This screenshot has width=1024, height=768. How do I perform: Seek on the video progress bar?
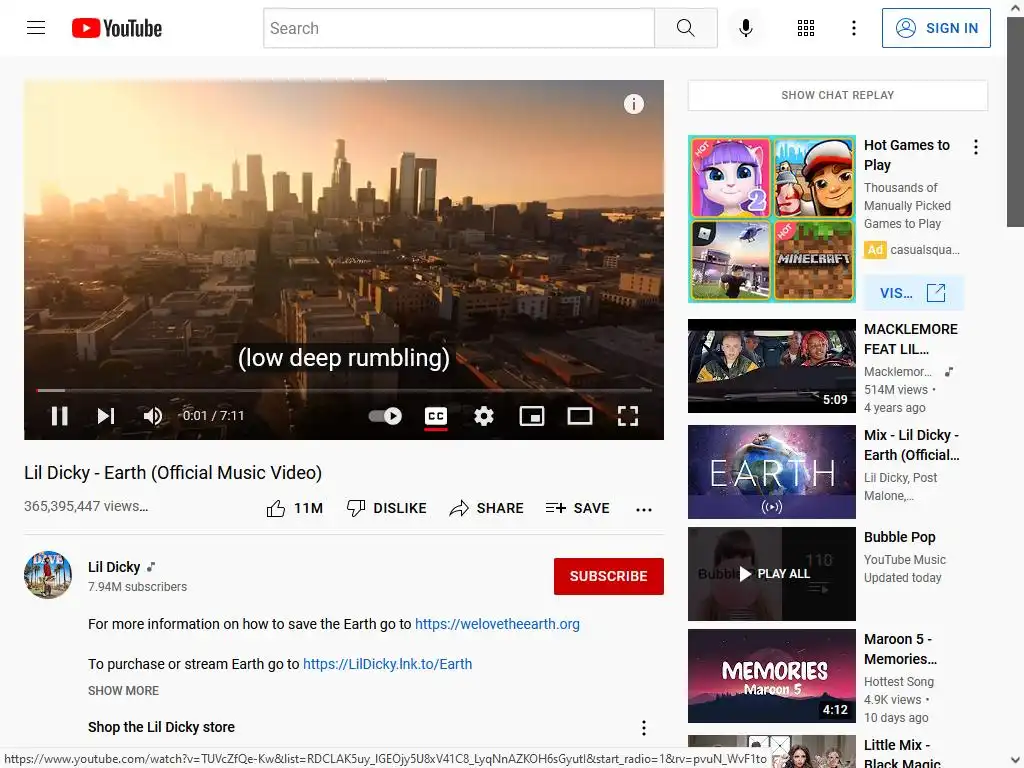click(344, 391)
